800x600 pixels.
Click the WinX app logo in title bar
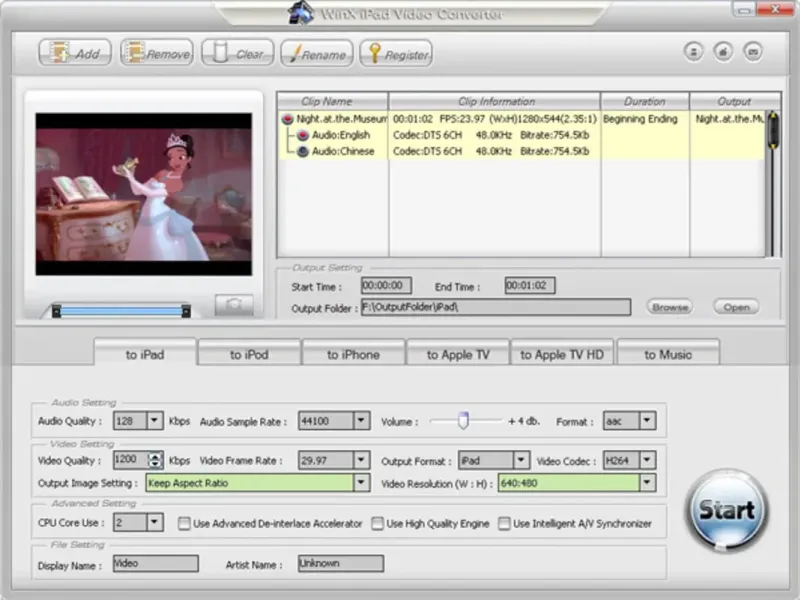301,13
